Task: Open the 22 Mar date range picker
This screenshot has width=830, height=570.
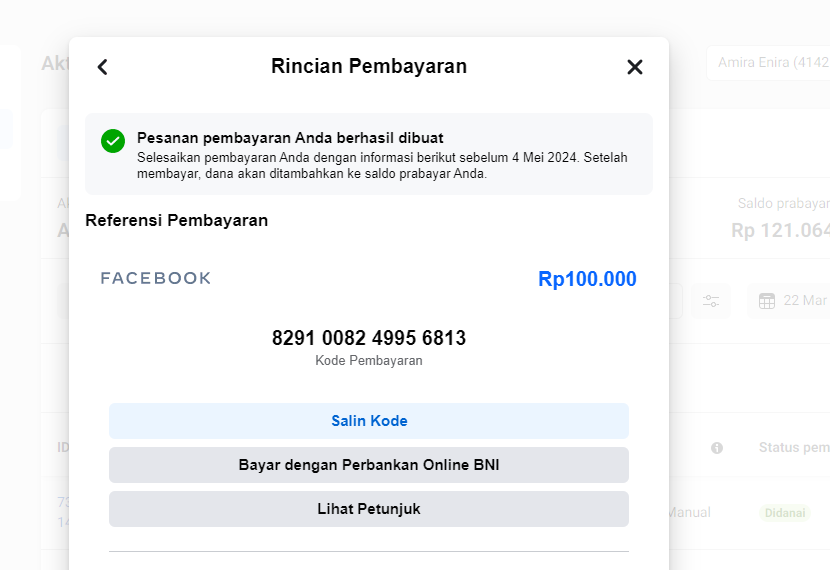Action: click(792, 301)
